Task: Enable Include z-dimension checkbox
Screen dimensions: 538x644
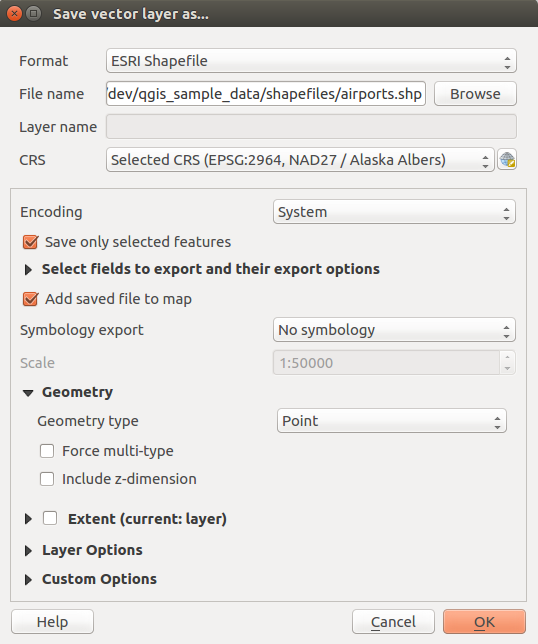Action: 47,479
